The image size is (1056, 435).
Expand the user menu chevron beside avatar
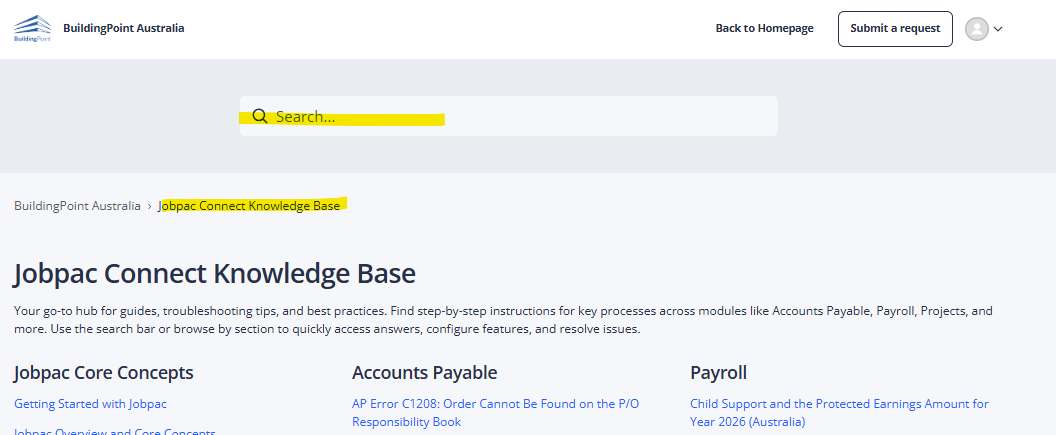click(x=998, y=29)
